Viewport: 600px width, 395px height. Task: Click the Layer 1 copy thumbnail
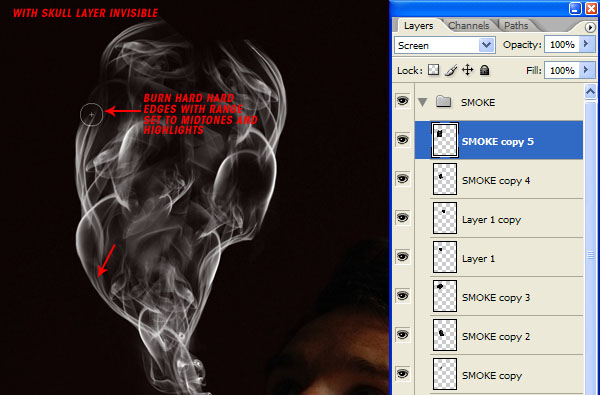click(x=445, y=218)
